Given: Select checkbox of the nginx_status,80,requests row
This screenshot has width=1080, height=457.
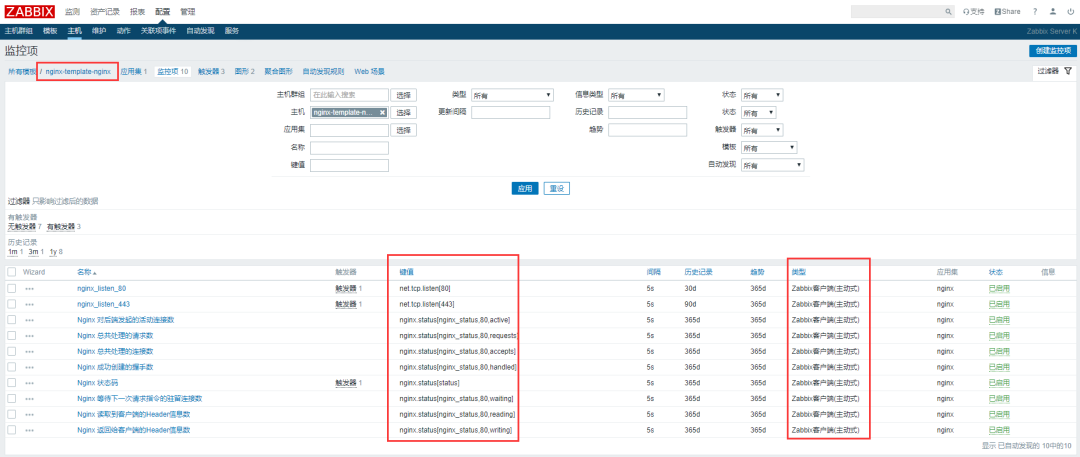Looking at the screenshot, I should 12,336.
